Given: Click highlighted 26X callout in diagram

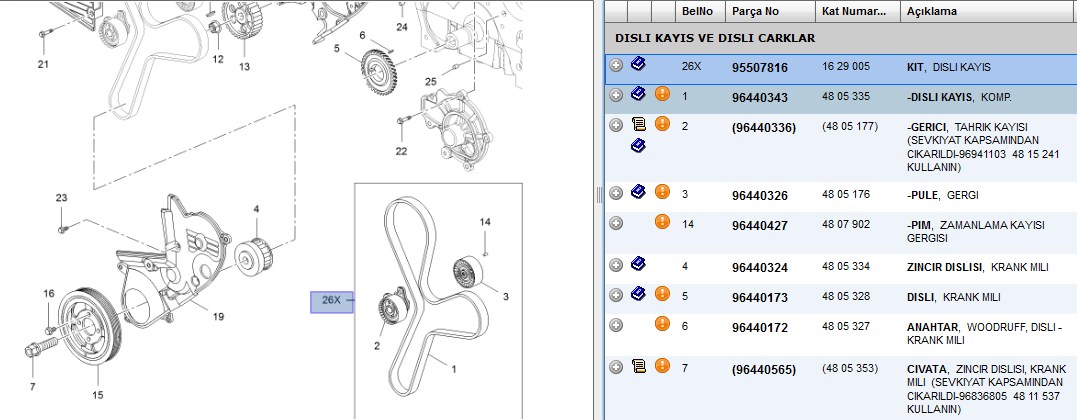Looking at the screenshot, I should click(332, 300).
